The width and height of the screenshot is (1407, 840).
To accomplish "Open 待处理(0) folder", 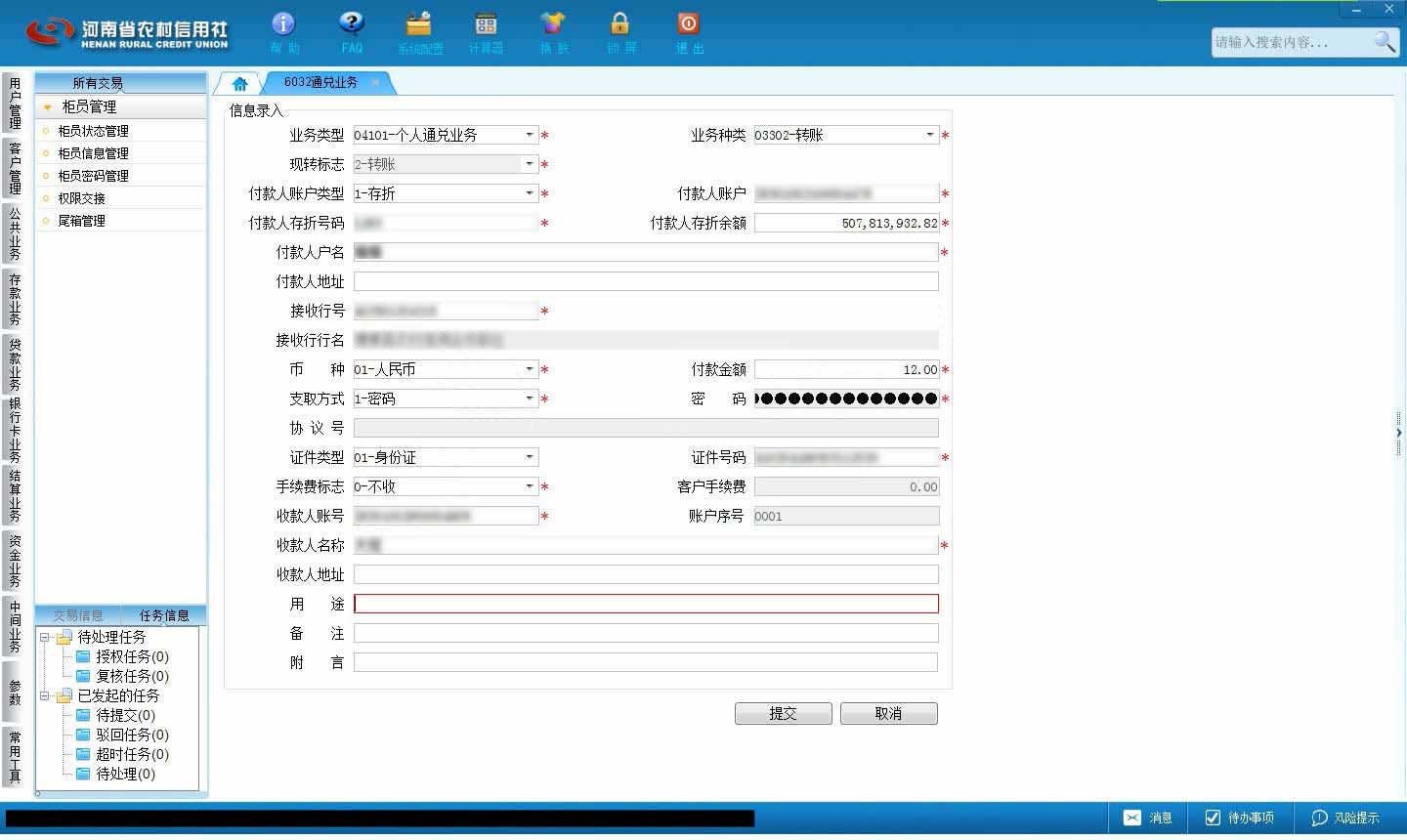I will pos(115,774).
